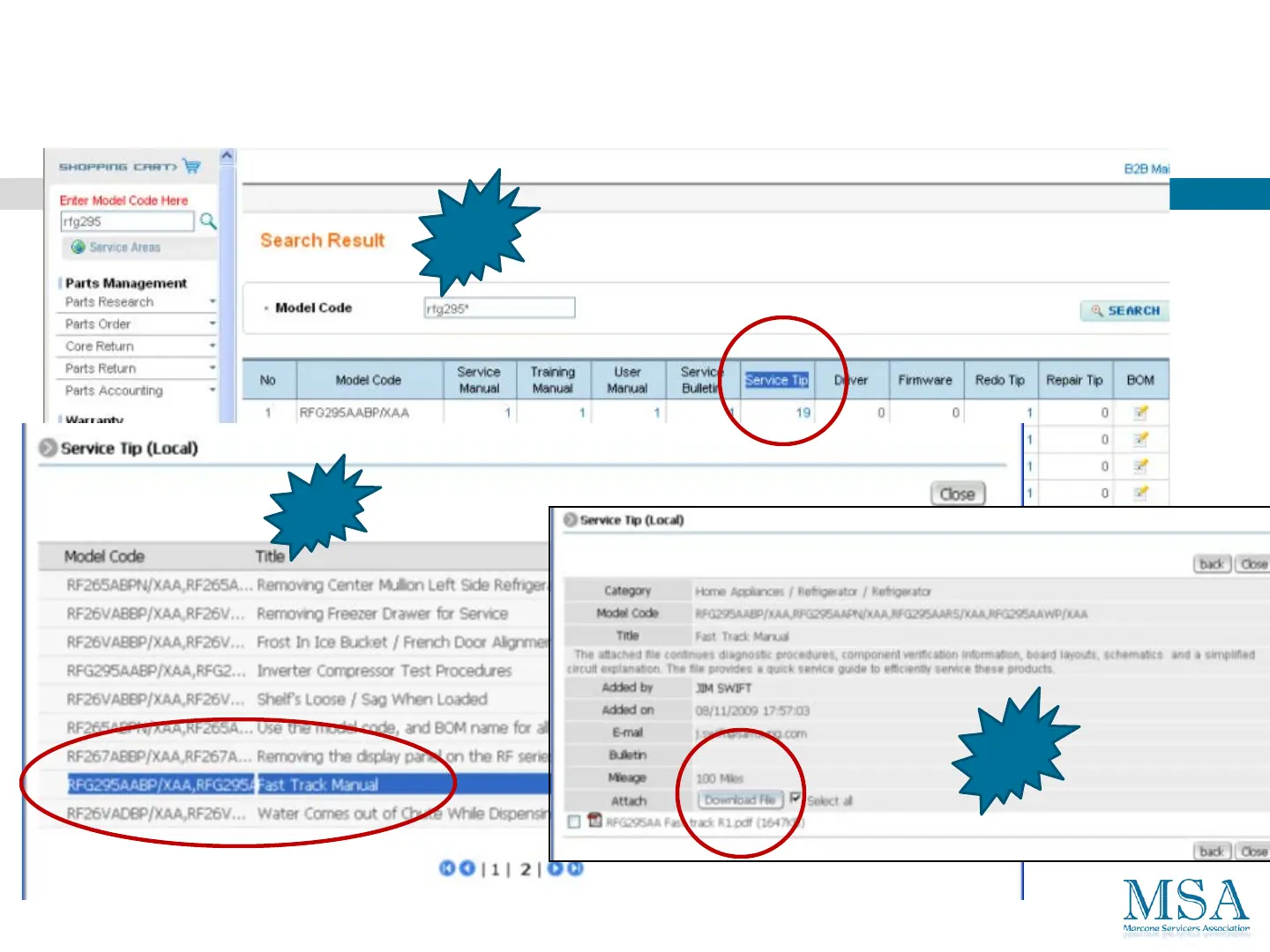
Task: Go to last page of service tips
Action: click(575, 869)
